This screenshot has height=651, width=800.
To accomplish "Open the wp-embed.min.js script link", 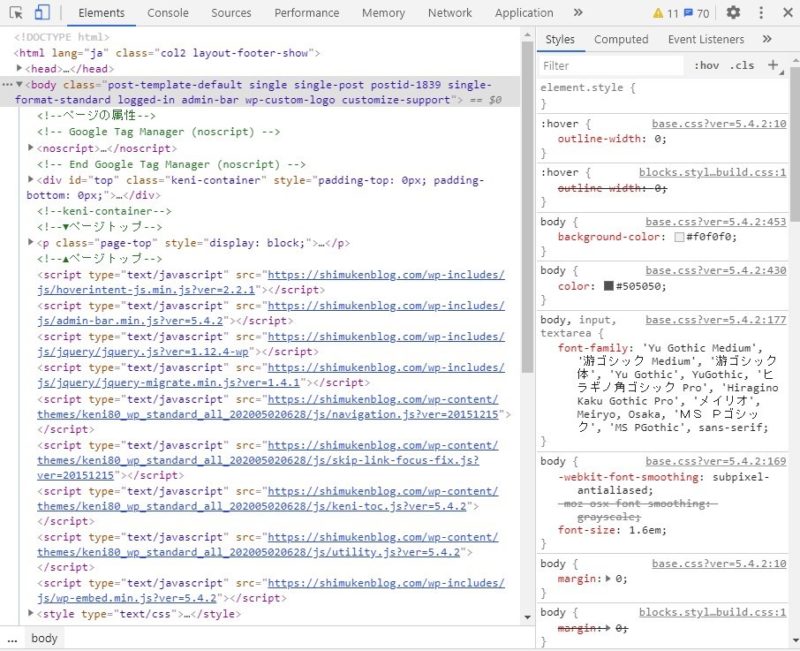I will coord(127,598).
